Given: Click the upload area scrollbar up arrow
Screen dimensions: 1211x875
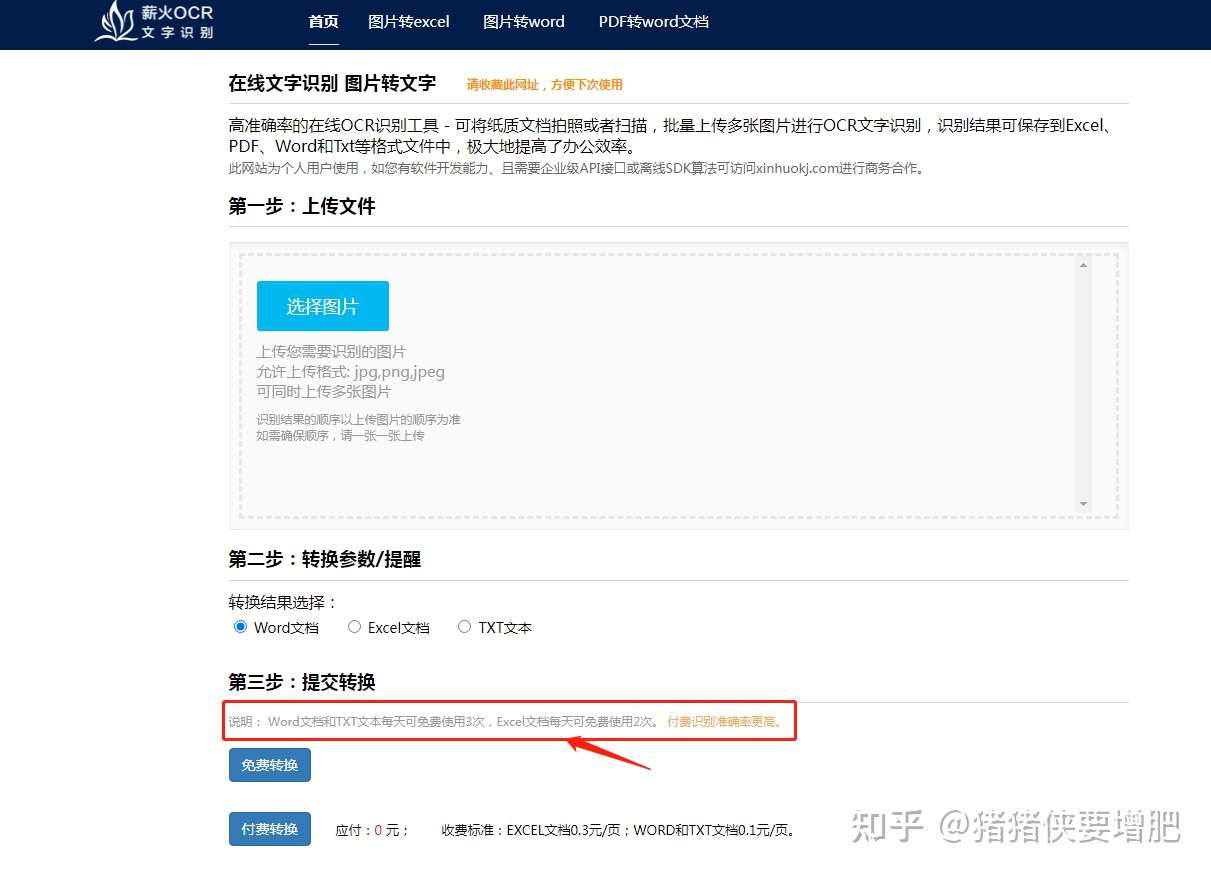Looking at the screenshot, I should 1083,265.
